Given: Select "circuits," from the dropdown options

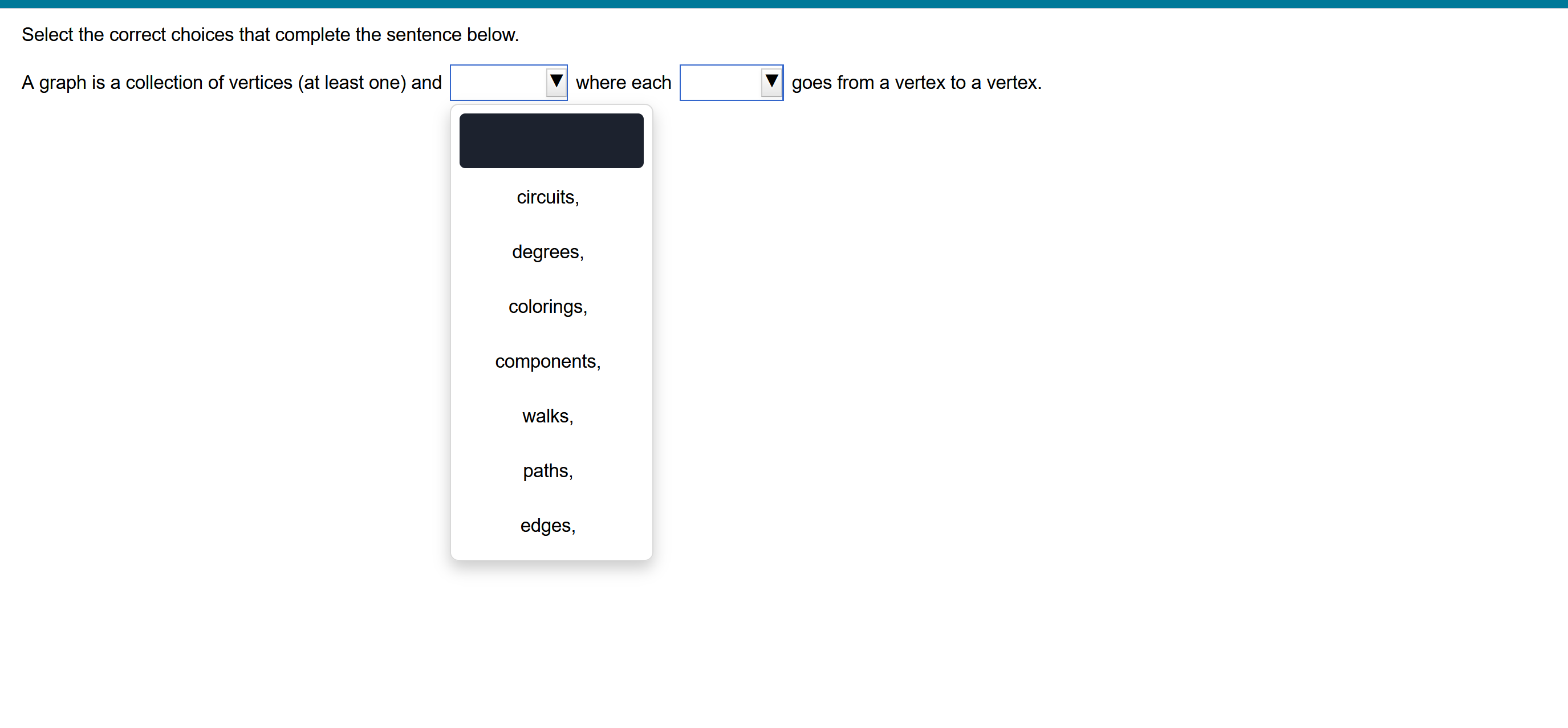Looking at the screenshot, I should (547, 197).
